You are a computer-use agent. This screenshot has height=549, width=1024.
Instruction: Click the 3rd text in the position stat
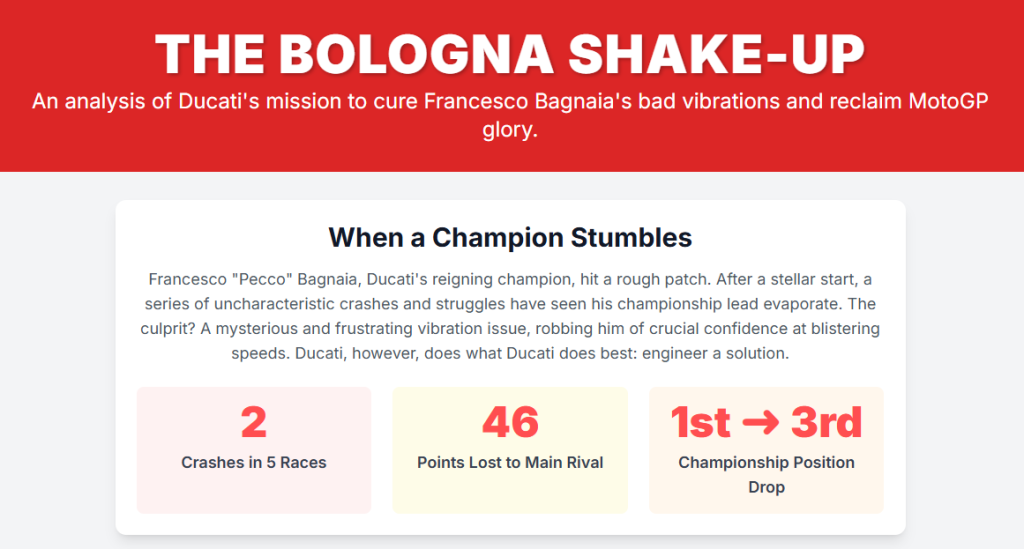tap(826, 423)
